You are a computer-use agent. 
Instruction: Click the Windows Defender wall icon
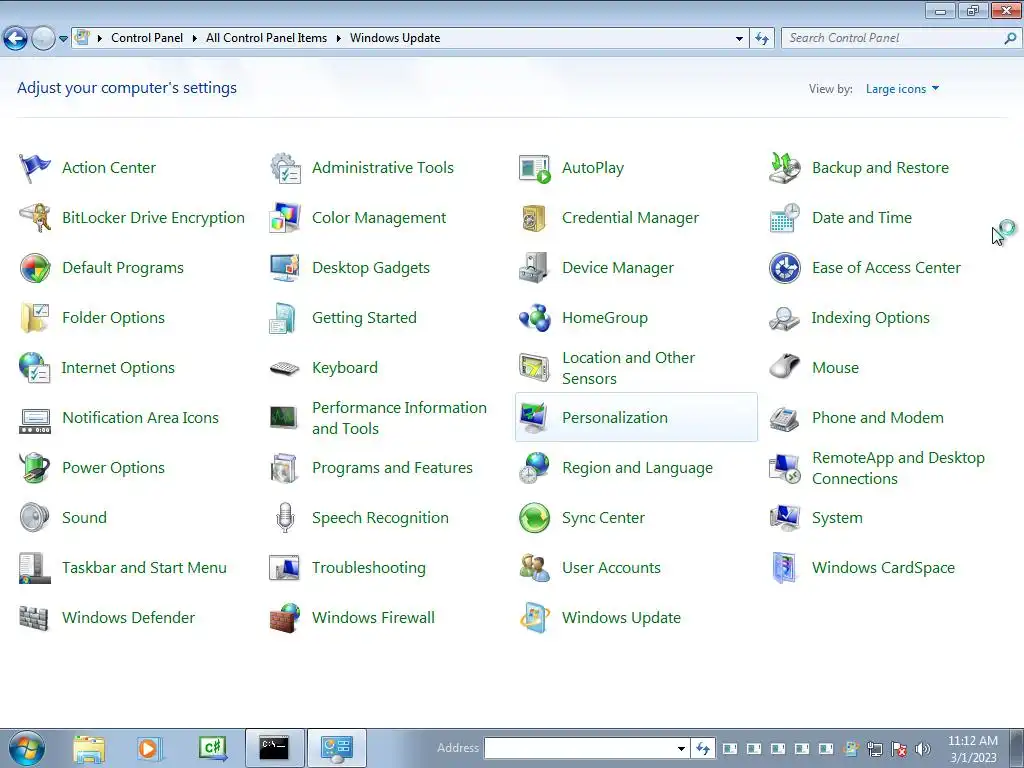click(x=34, y=618)
